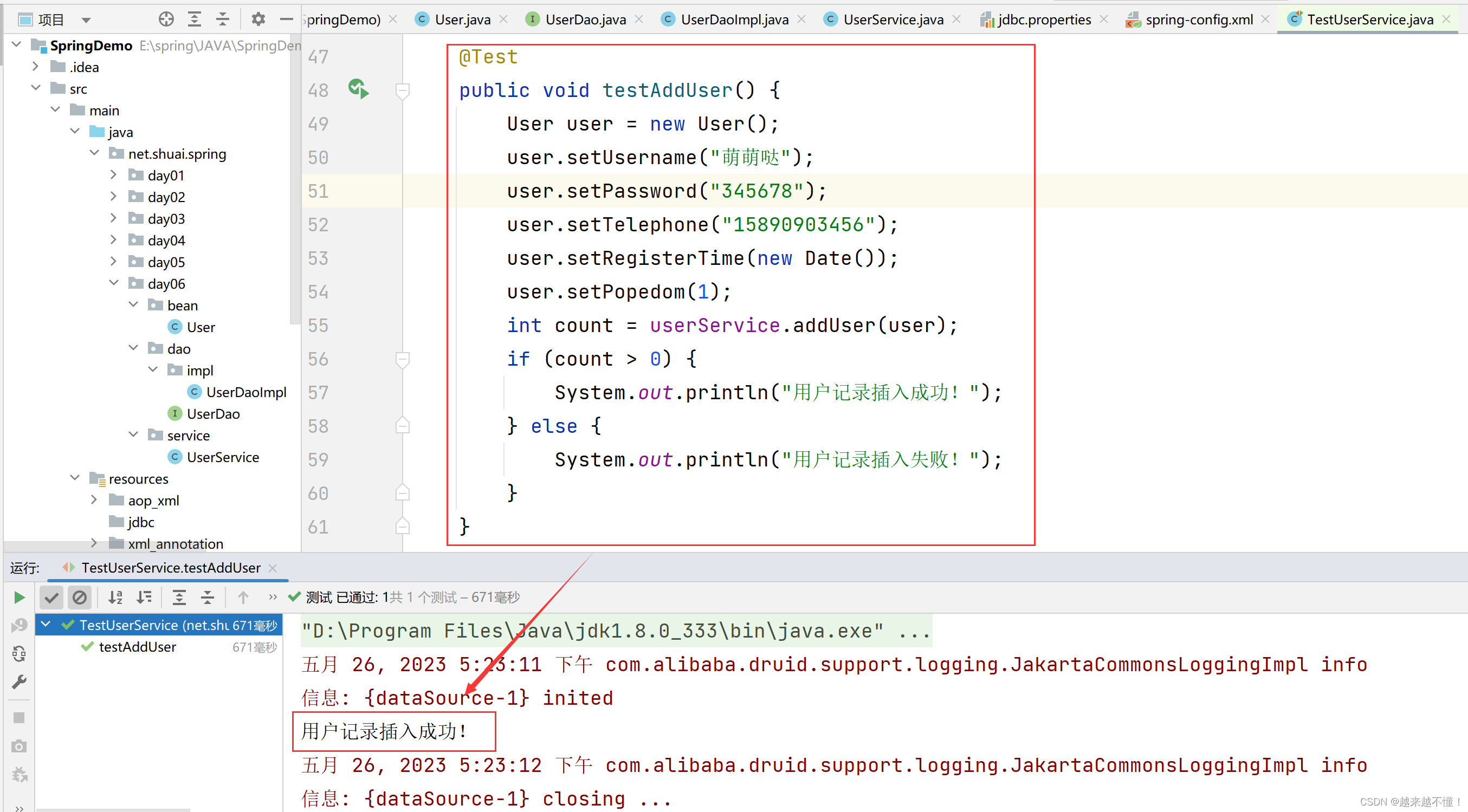This screenshot has height=812, width=1468.
Task: Place cursor on setPassword line 51
Action: (667, 191)
